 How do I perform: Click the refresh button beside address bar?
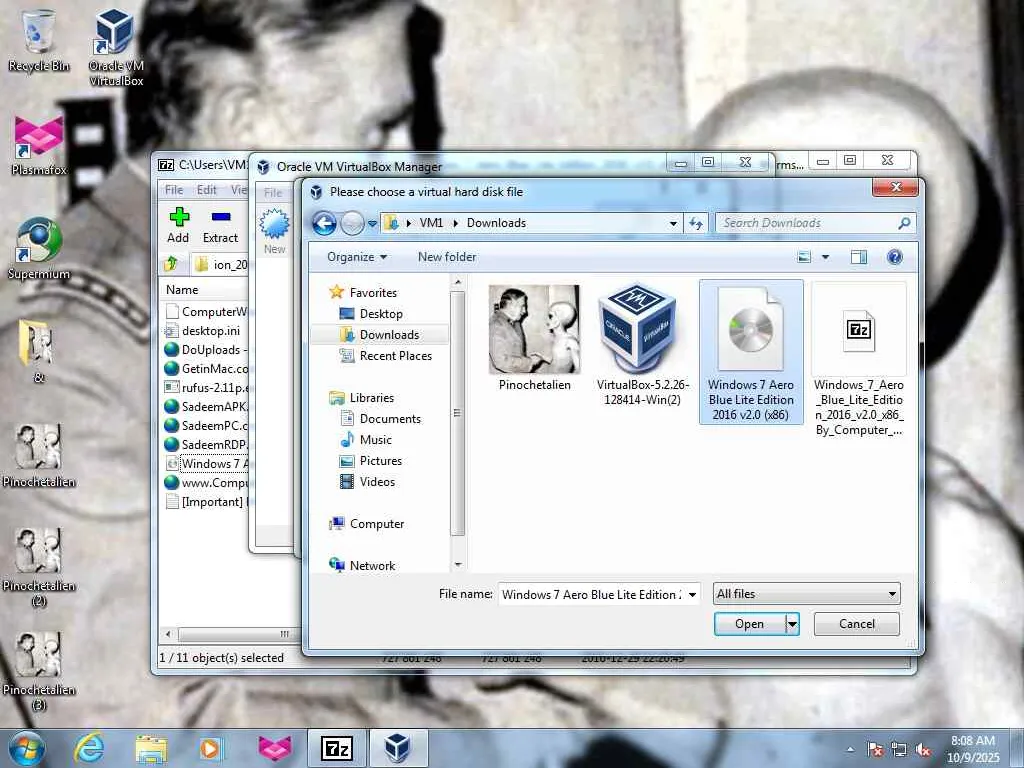tap(696, 223)
